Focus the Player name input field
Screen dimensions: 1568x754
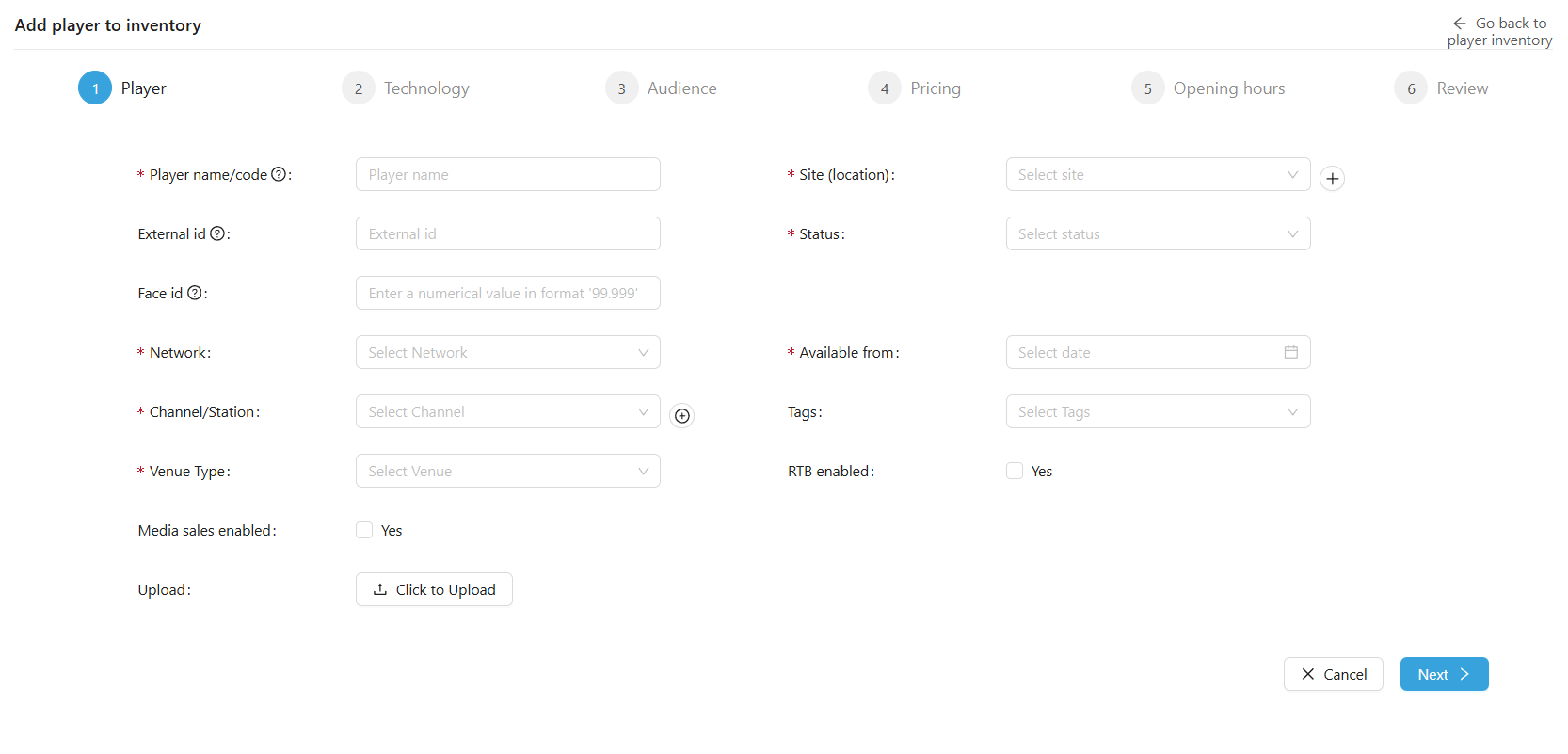tap(507, 174)
